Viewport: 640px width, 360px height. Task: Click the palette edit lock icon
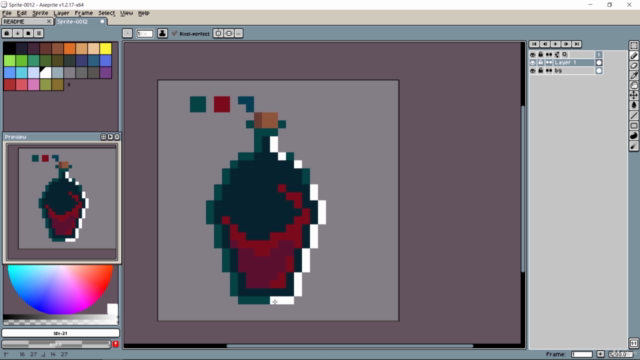click(7, 33)
